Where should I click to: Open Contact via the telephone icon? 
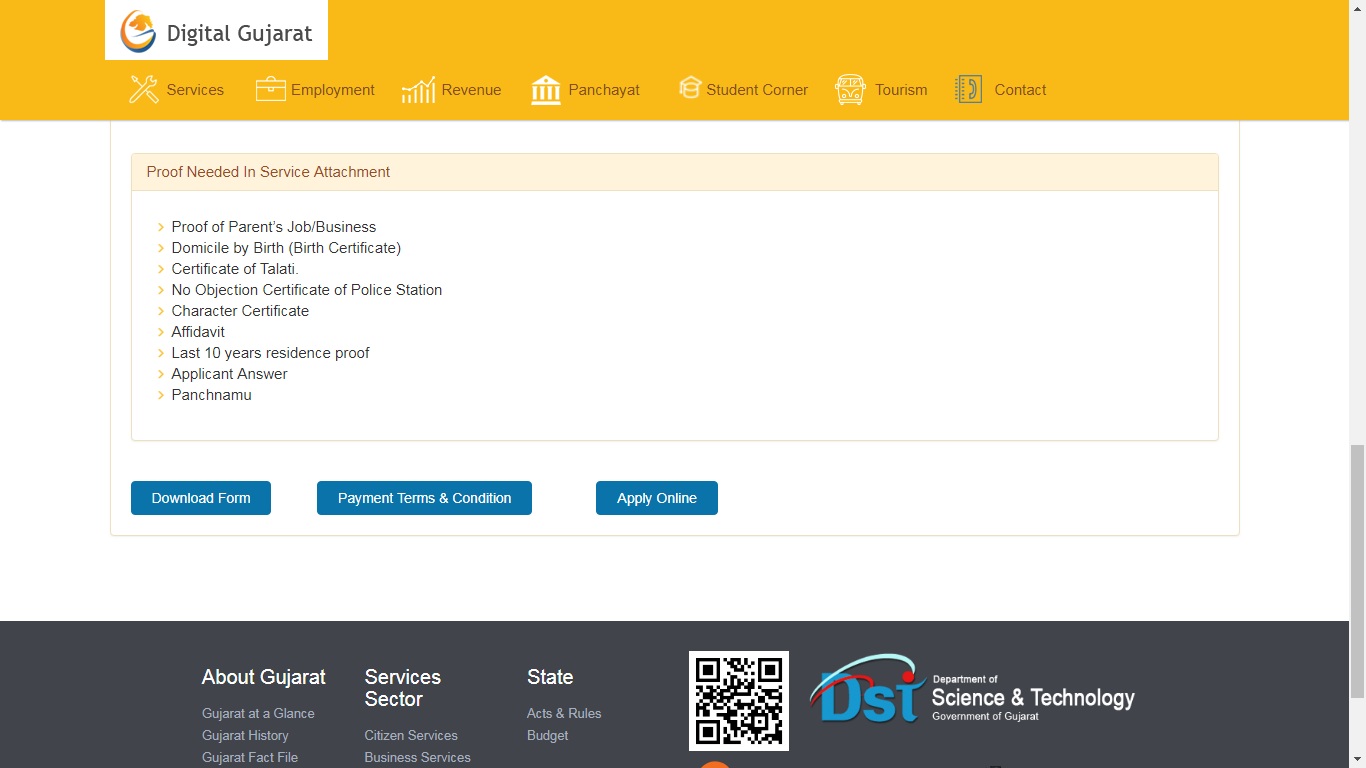click(967, 89)
